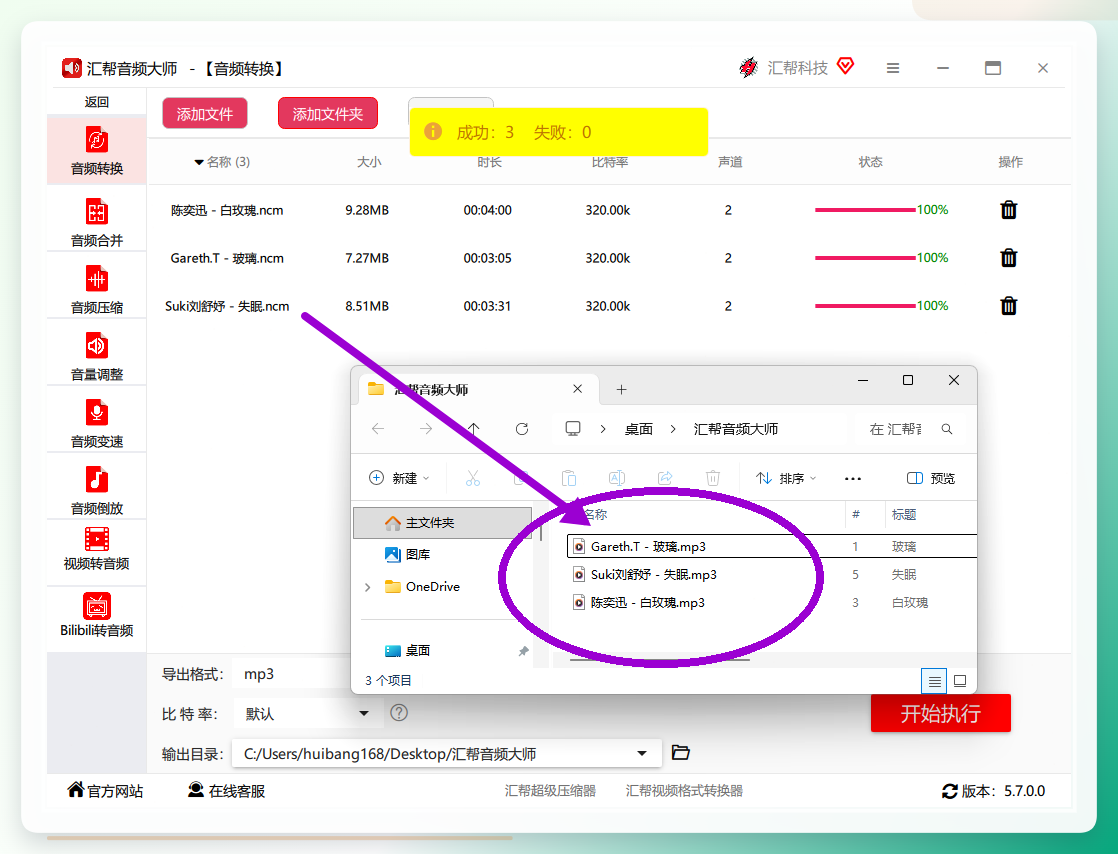Click Explorer delete trash icon
Image resolution: width=1118 pixels, height=854 pixels.
pos(713,478)
